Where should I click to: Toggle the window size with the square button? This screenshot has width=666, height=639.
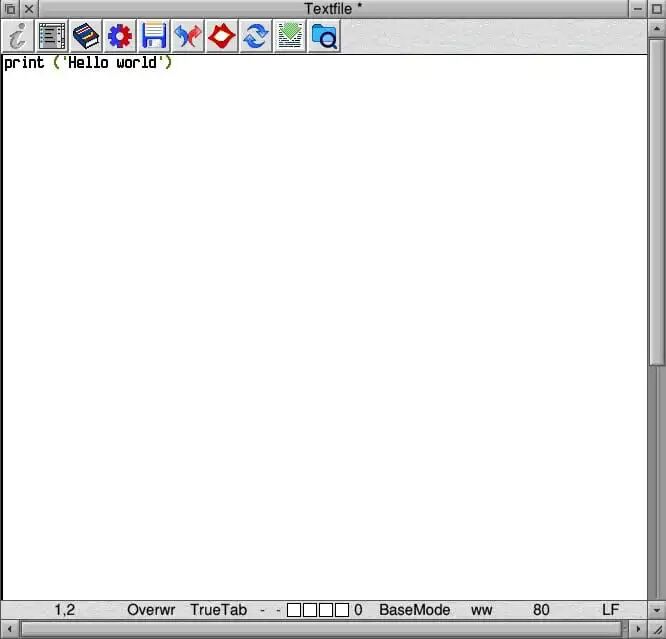click(657, 9)
